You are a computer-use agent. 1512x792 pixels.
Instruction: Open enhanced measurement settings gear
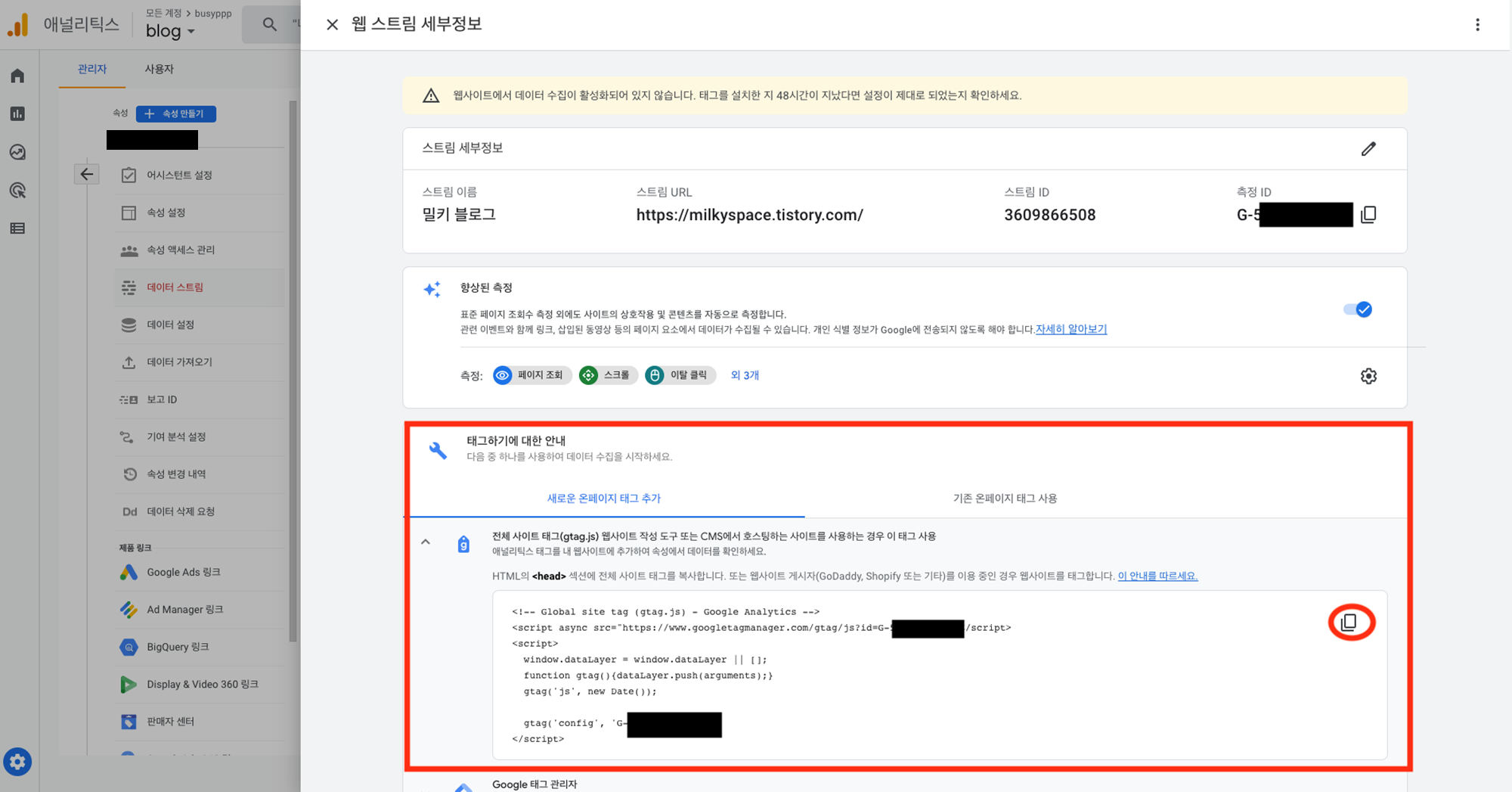click(x=1368, y=376)
